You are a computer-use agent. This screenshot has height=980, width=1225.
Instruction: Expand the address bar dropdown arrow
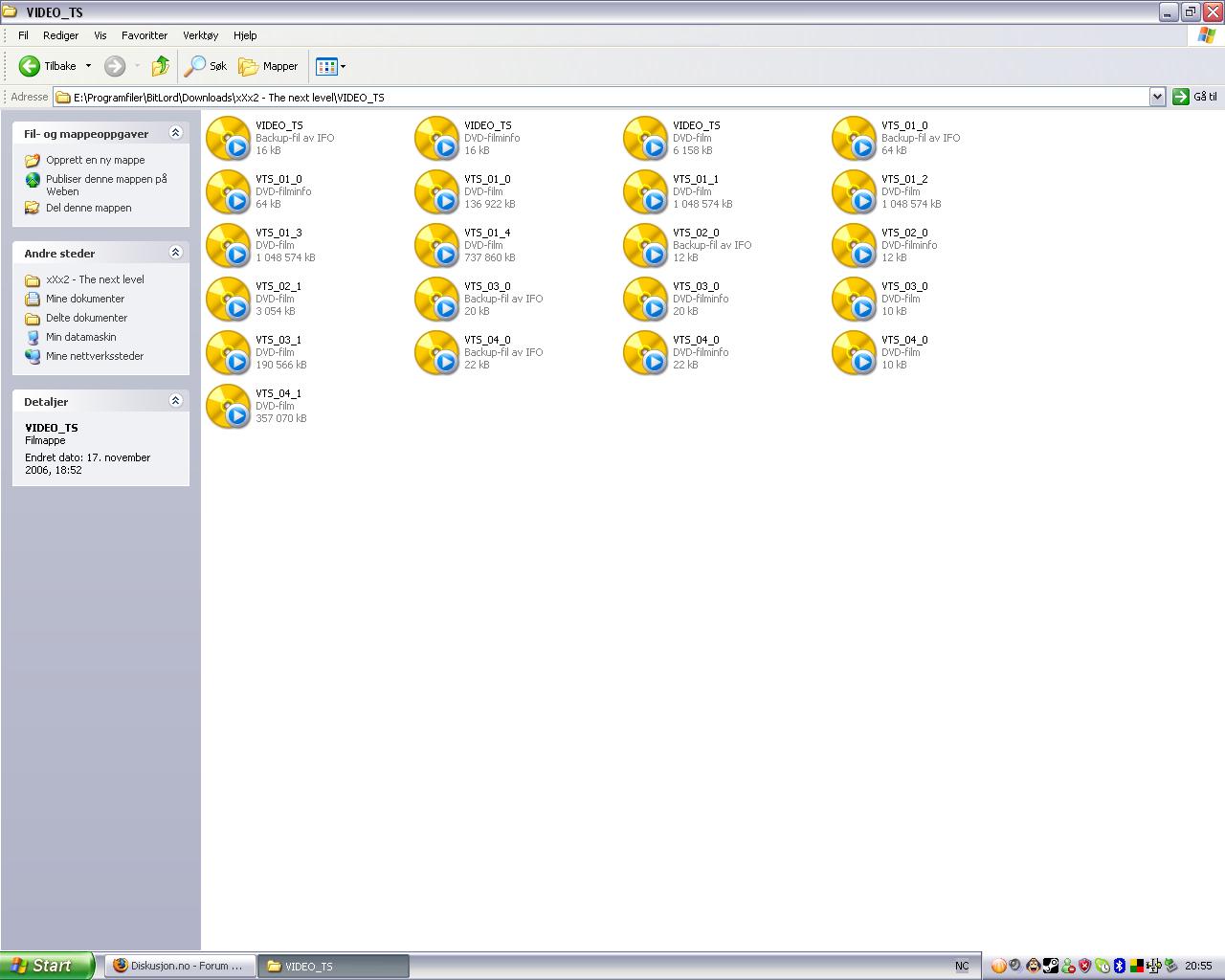(1156, 97)
